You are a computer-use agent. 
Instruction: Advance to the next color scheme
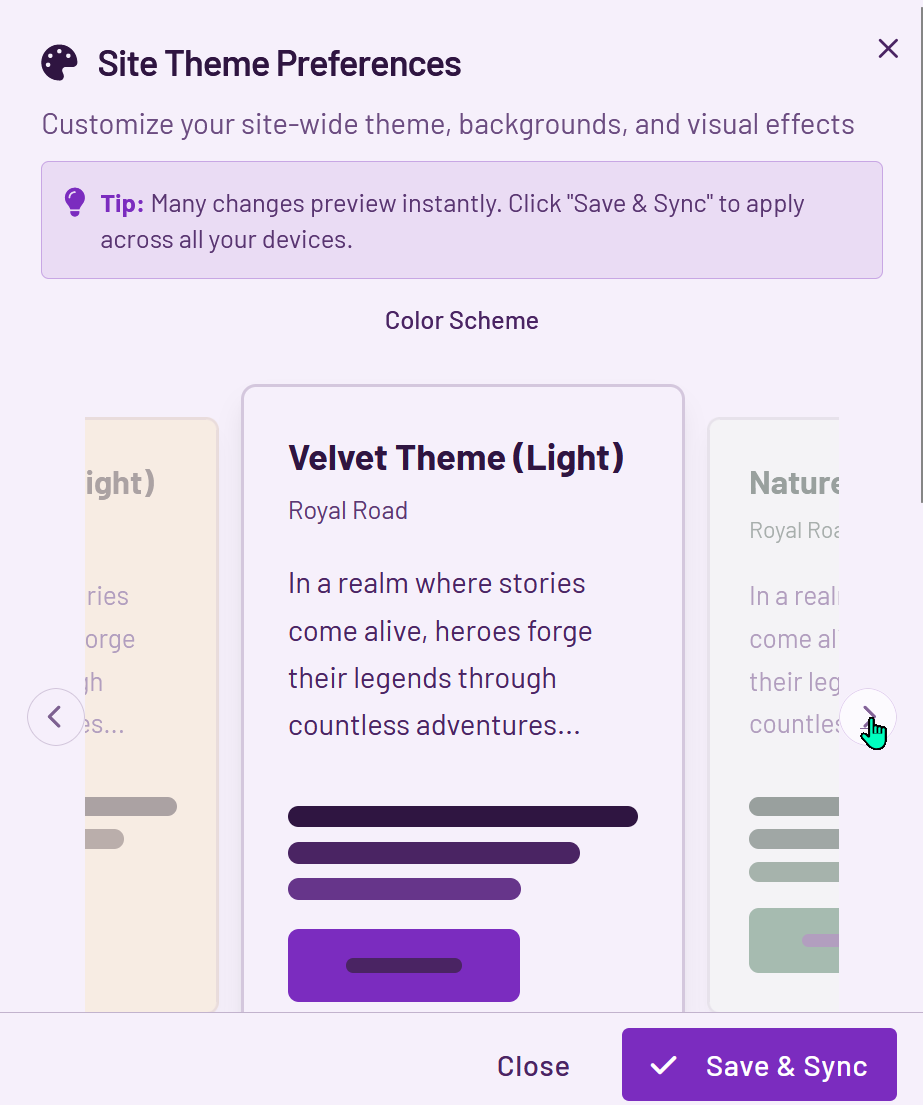tap(867, 717)
